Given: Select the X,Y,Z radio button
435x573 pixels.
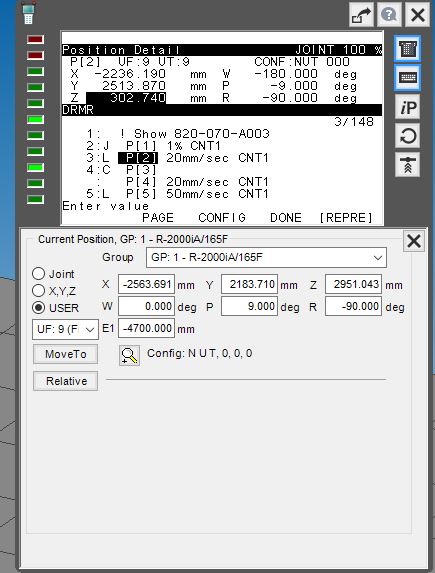Looking at the screenshot, I should point(38,291).
